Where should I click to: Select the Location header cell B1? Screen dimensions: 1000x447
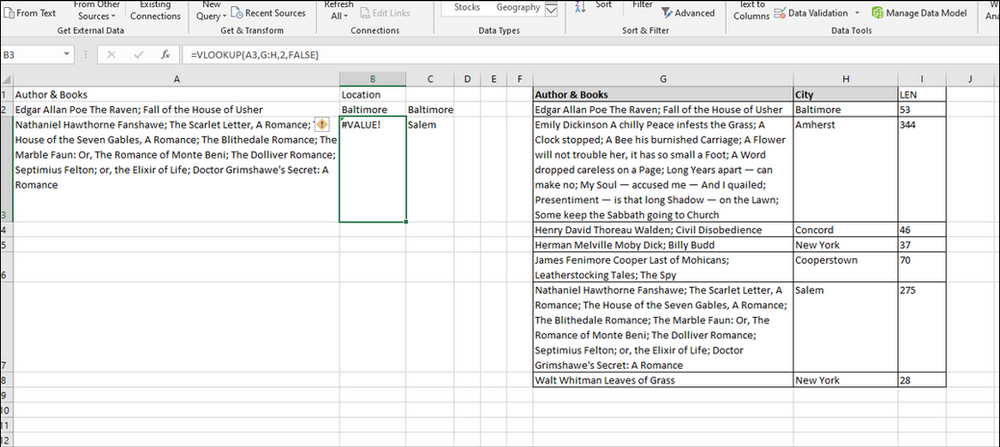click(372, 94)
